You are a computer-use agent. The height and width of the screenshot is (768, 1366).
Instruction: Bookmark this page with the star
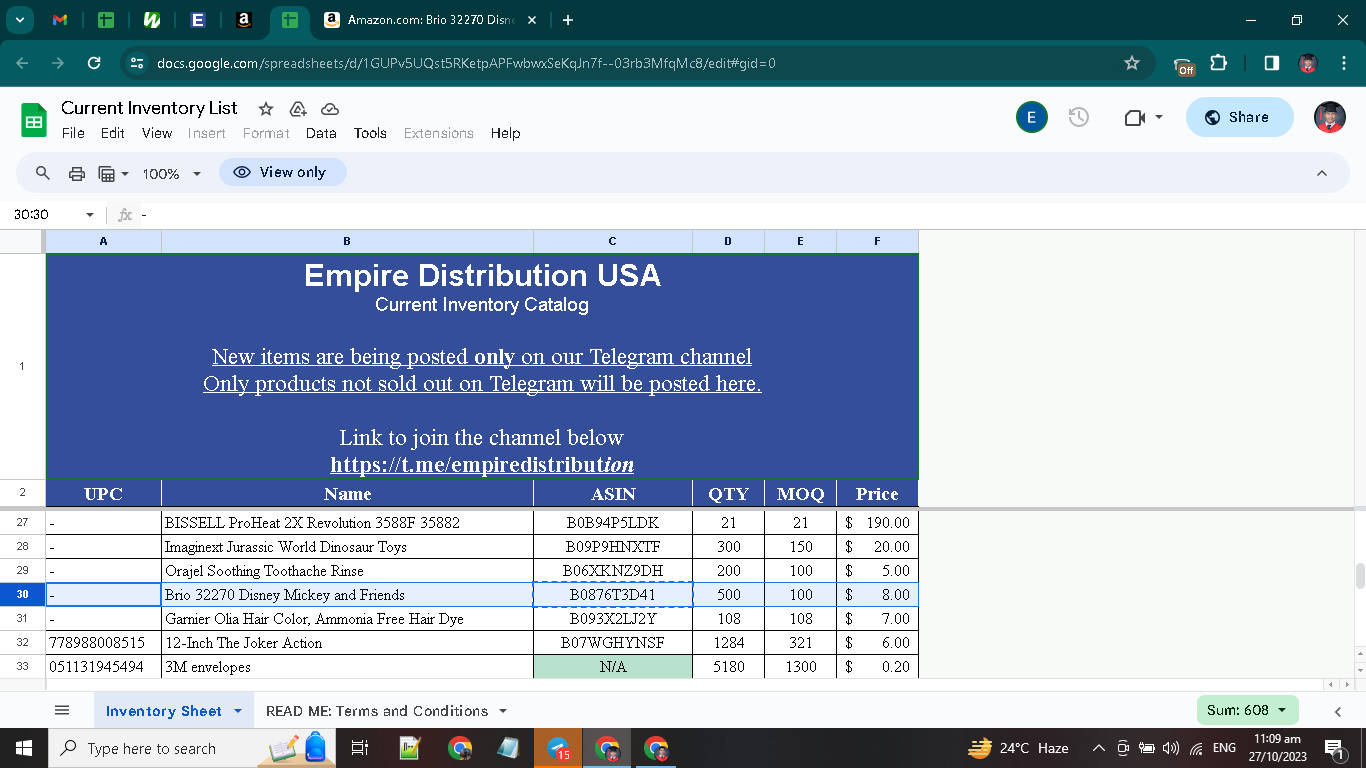coord(1132,63)
